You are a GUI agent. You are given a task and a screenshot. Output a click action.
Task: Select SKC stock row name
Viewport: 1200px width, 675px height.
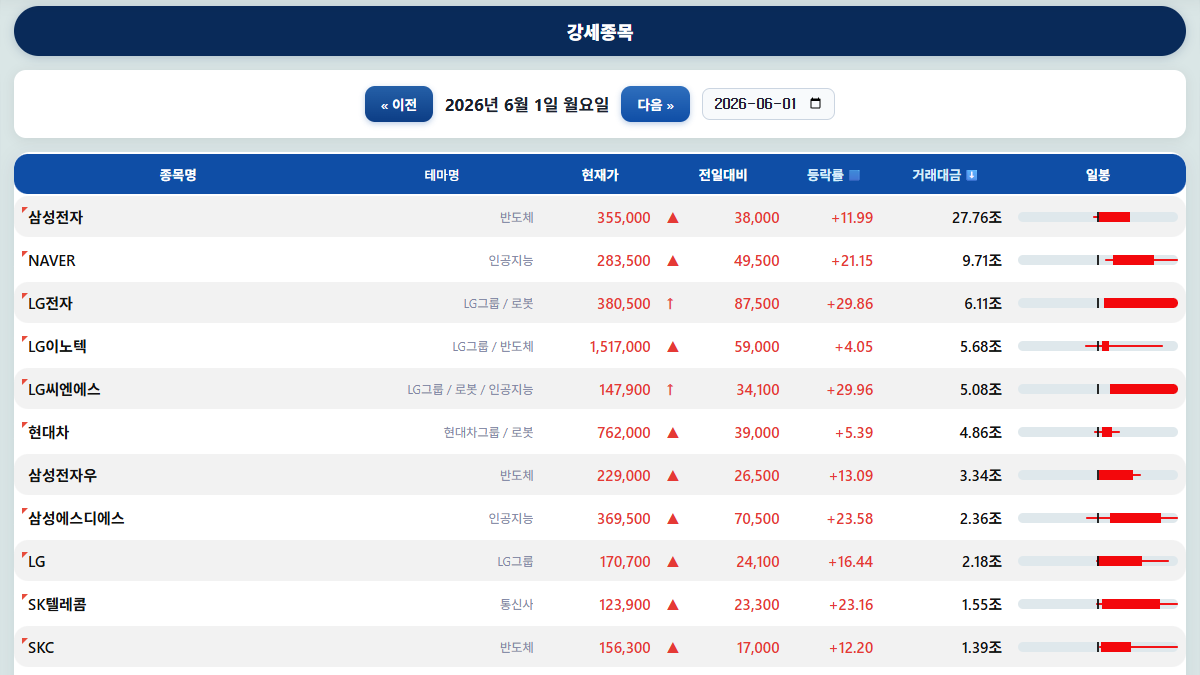pyautogui.click(x=41, y=647)
